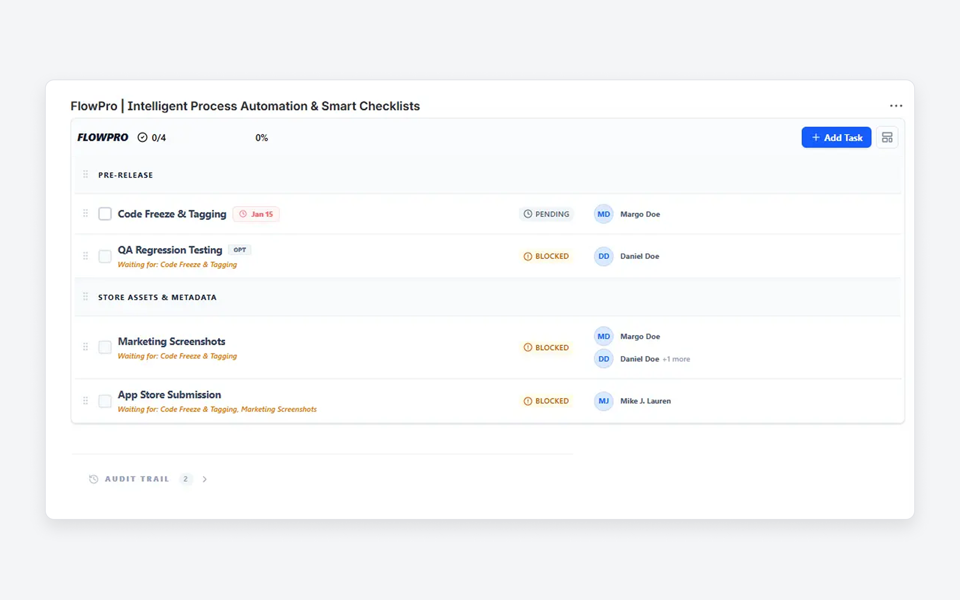Open the Pending status on Code Freeze
This screenshot has height=600, width=960.
546,214
